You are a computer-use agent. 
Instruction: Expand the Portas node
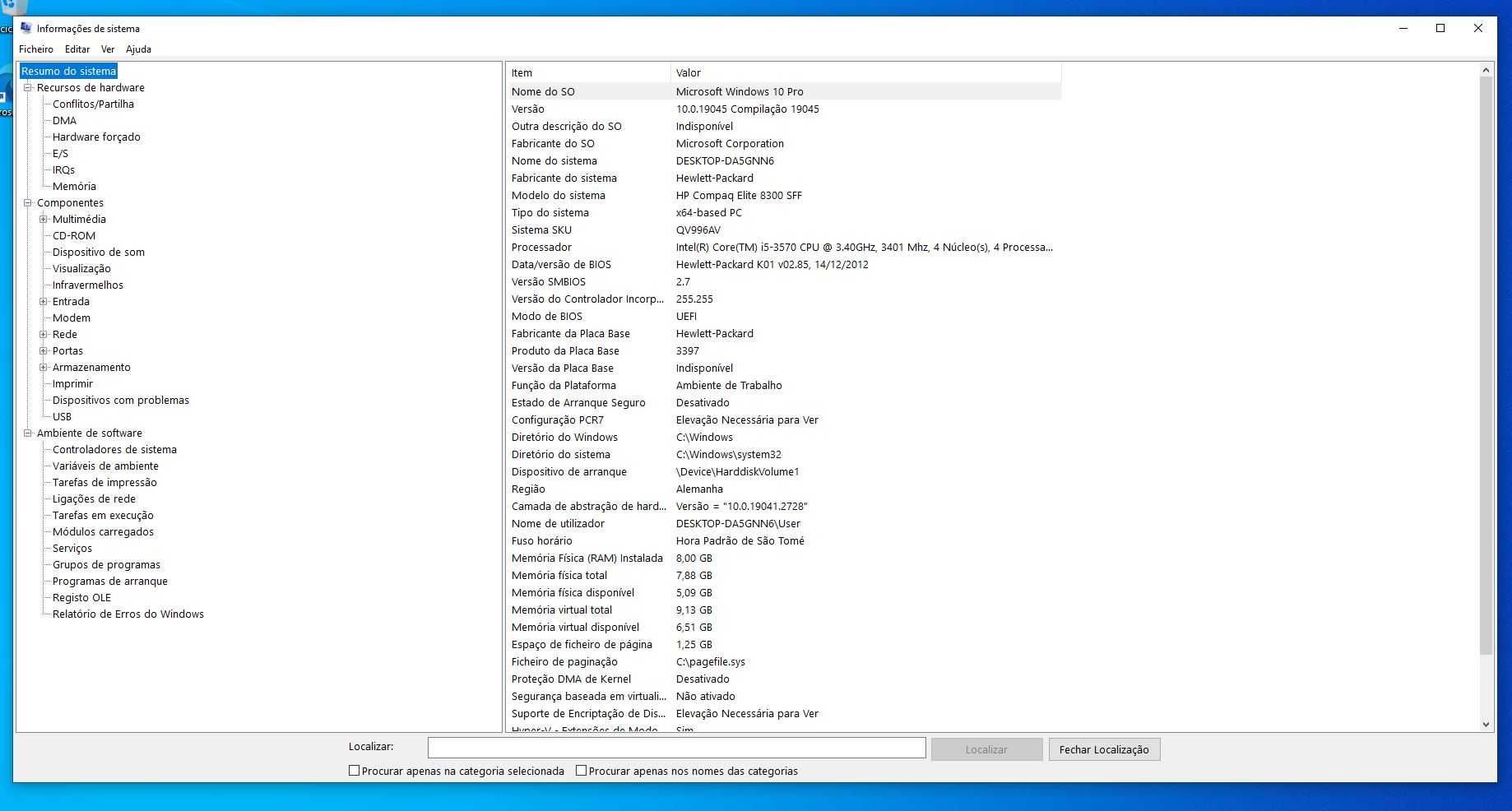[44, 350]
